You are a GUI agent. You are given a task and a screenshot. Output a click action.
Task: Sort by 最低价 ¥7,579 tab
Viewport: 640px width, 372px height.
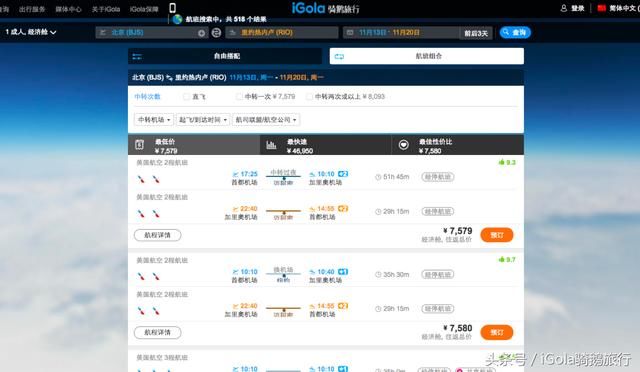point(194,145)
